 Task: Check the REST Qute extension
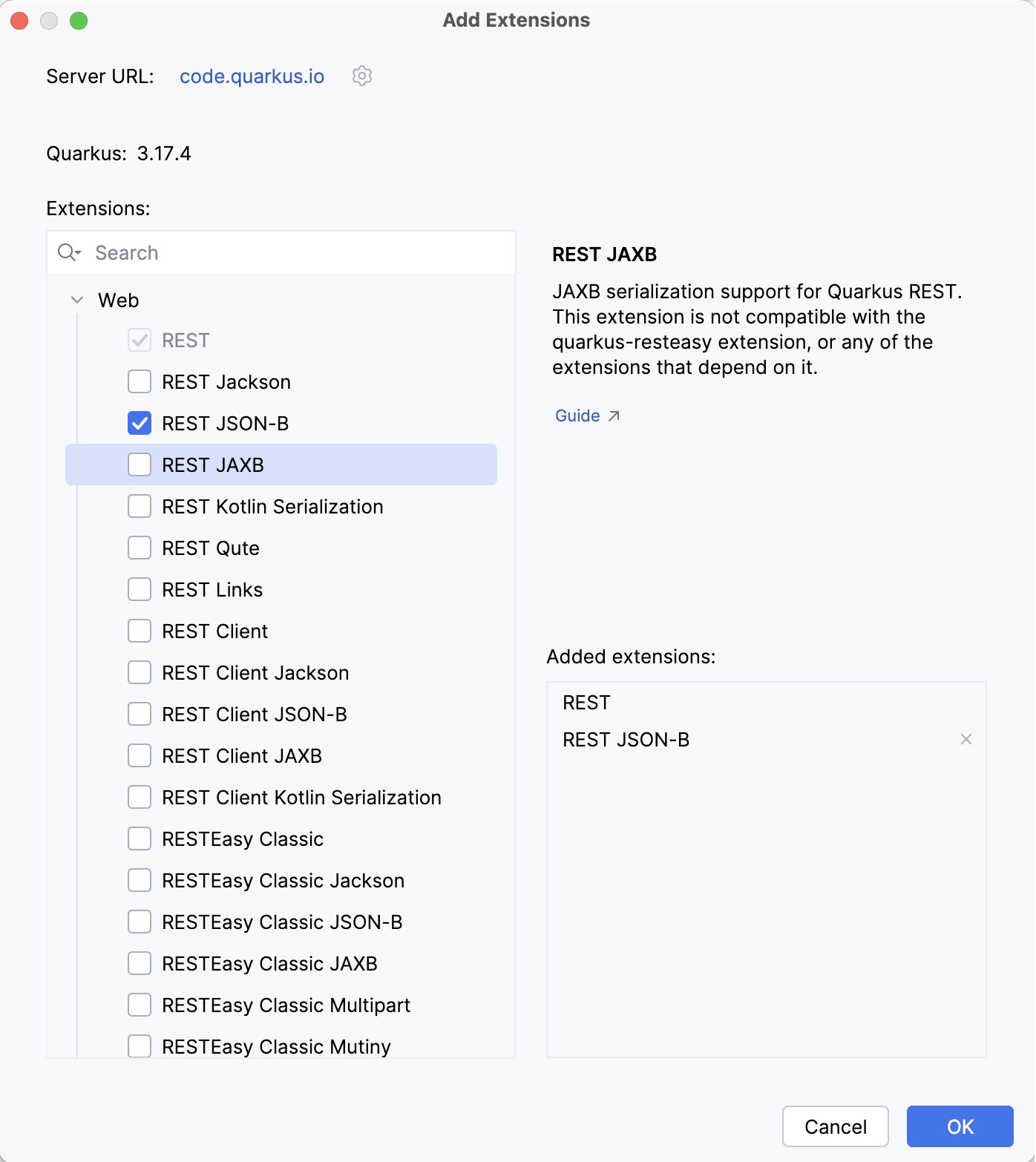point(139,548)
